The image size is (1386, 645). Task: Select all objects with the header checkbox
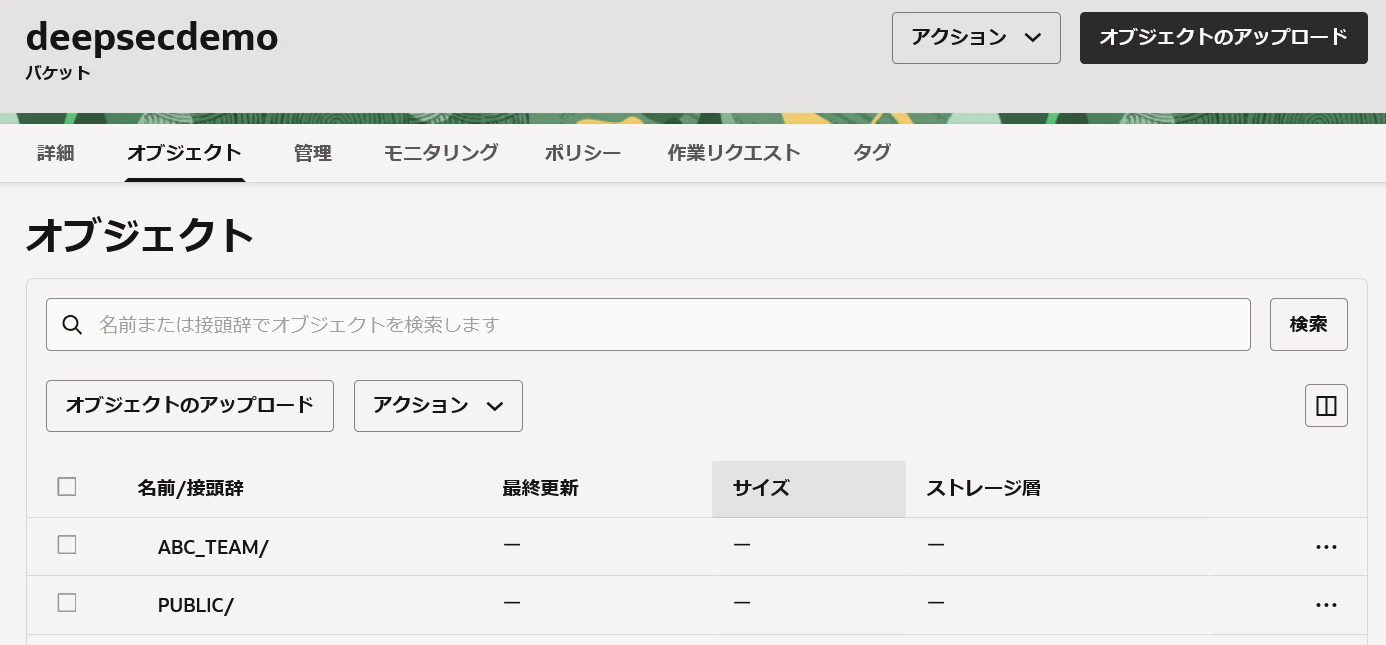(x=67, y=487)
